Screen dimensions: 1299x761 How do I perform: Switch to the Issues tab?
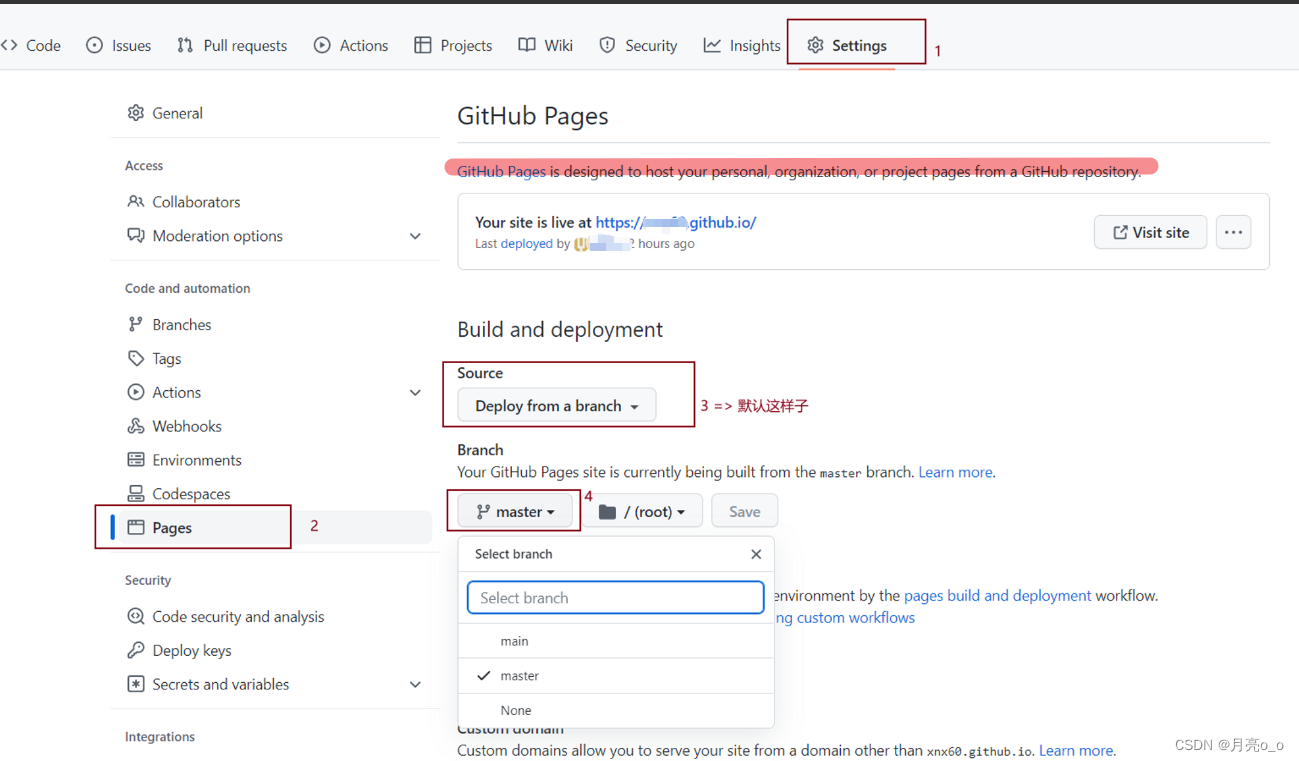(118, 45)
